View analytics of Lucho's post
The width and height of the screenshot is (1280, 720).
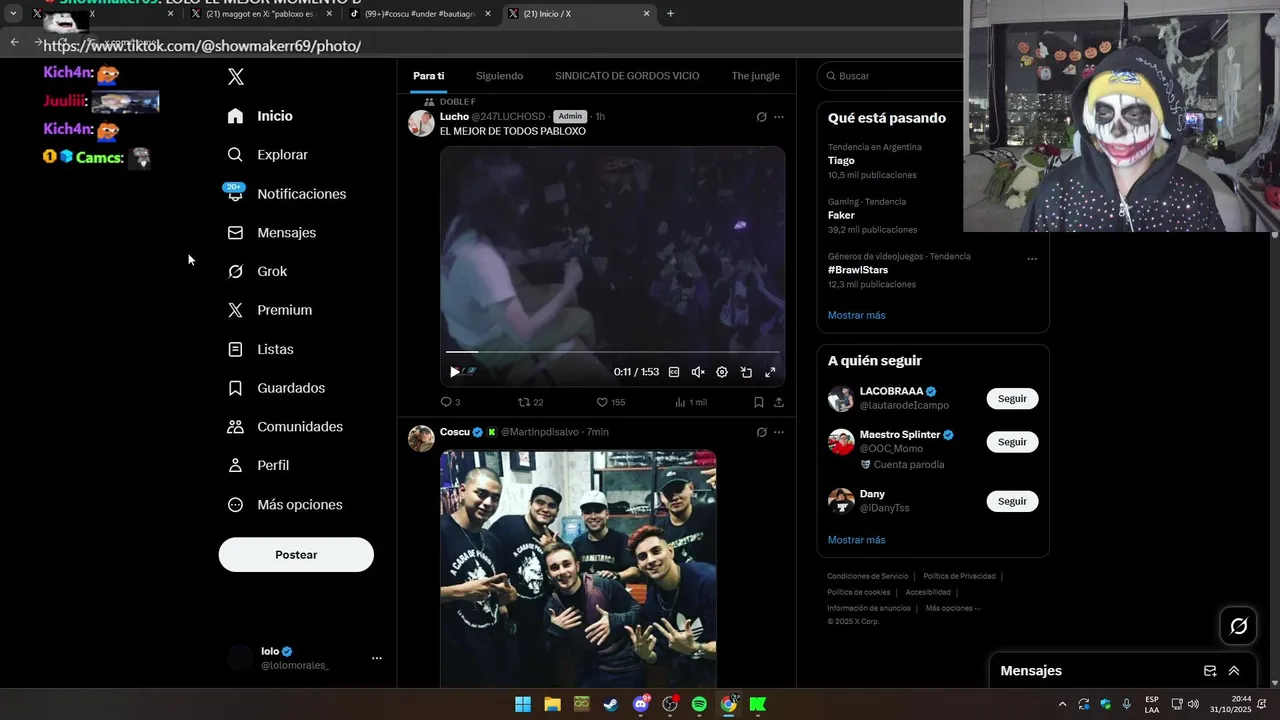coord(690,402)
